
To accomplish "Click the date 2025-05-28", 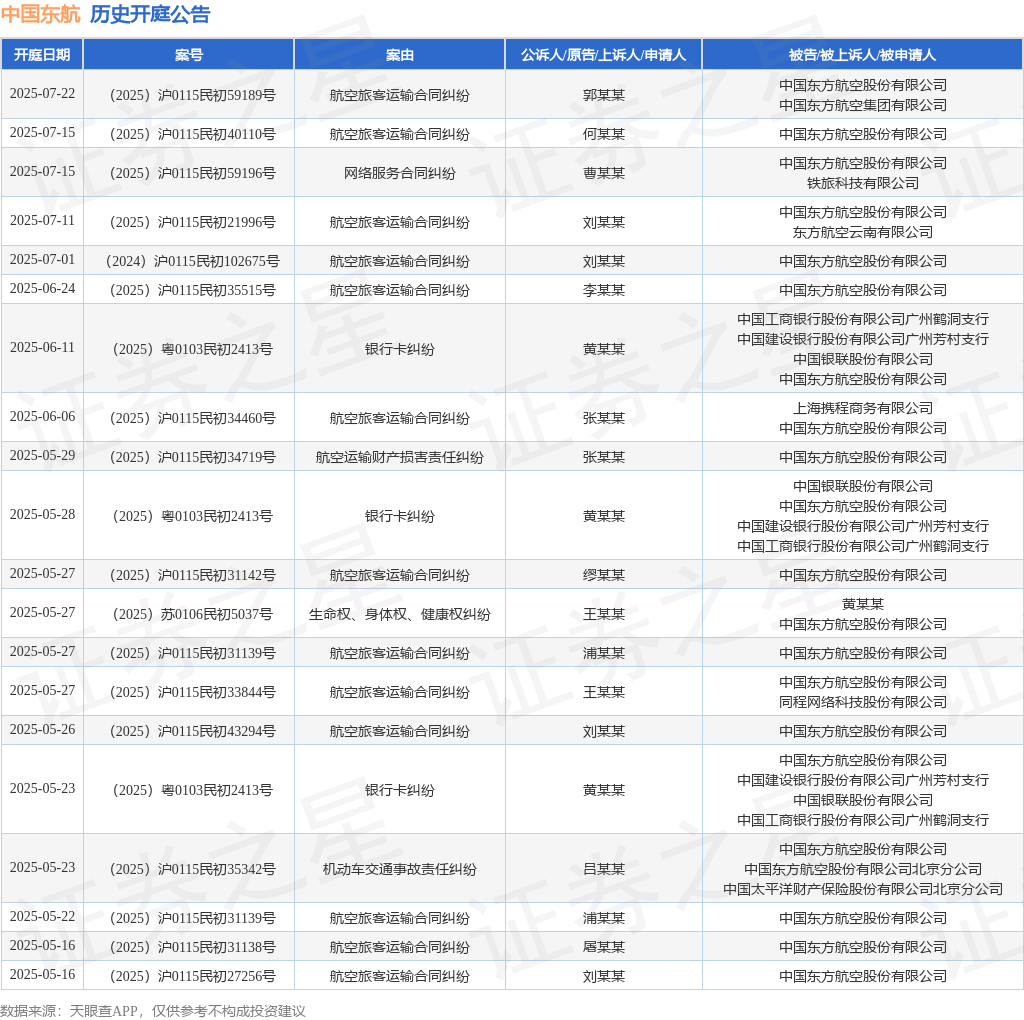I will [x=42, y=515].
